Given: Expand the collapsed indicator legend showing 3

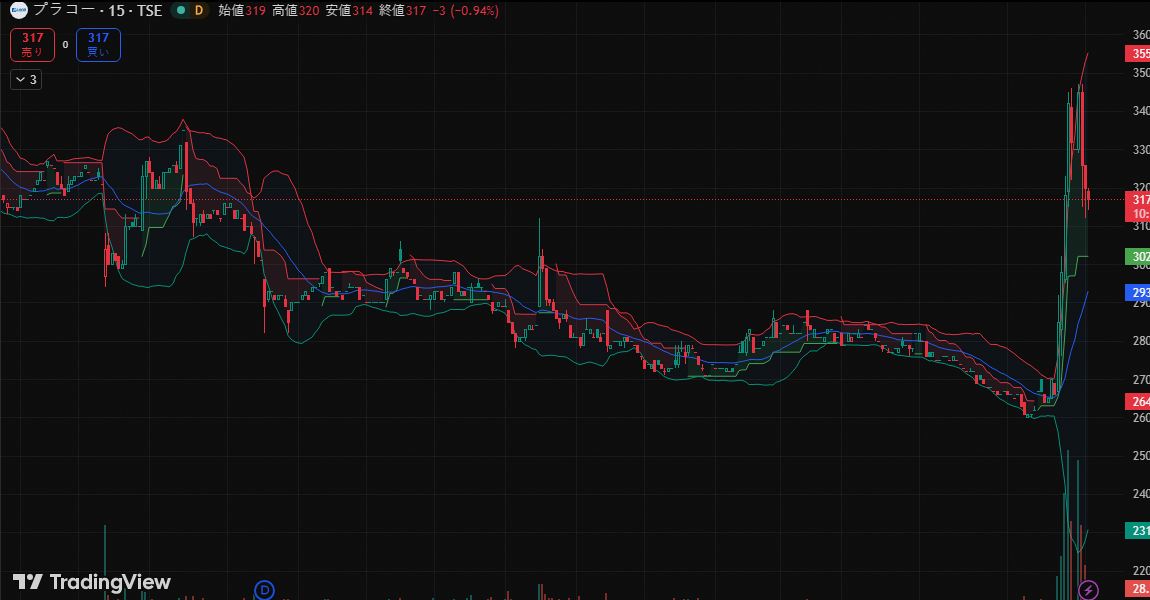Looking at the screenshot, I should click(x=26, y=79).
